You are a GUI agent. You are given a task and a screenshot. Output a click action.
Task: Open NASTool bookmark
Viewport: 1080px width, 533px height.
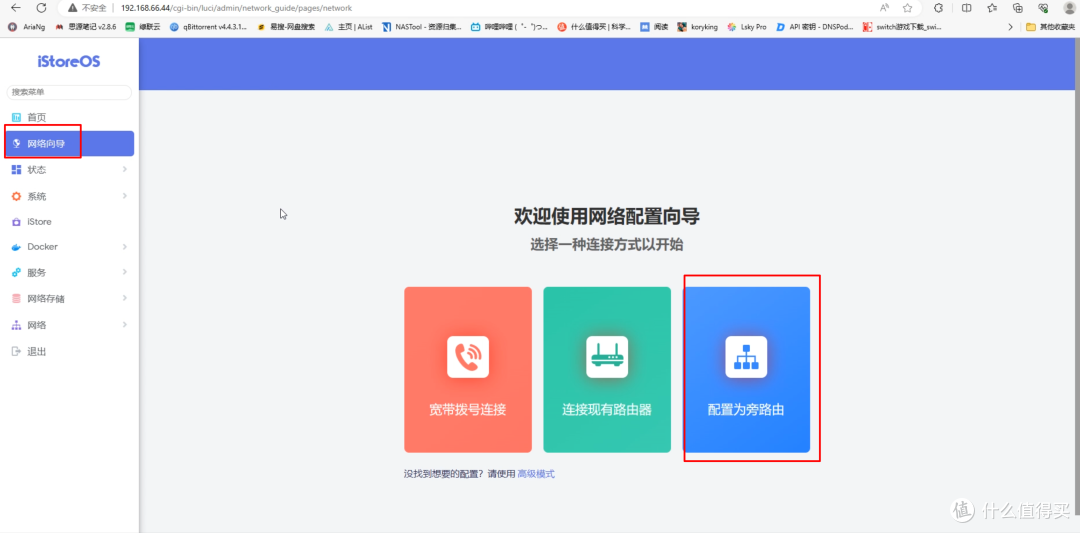tap(422, 27)
